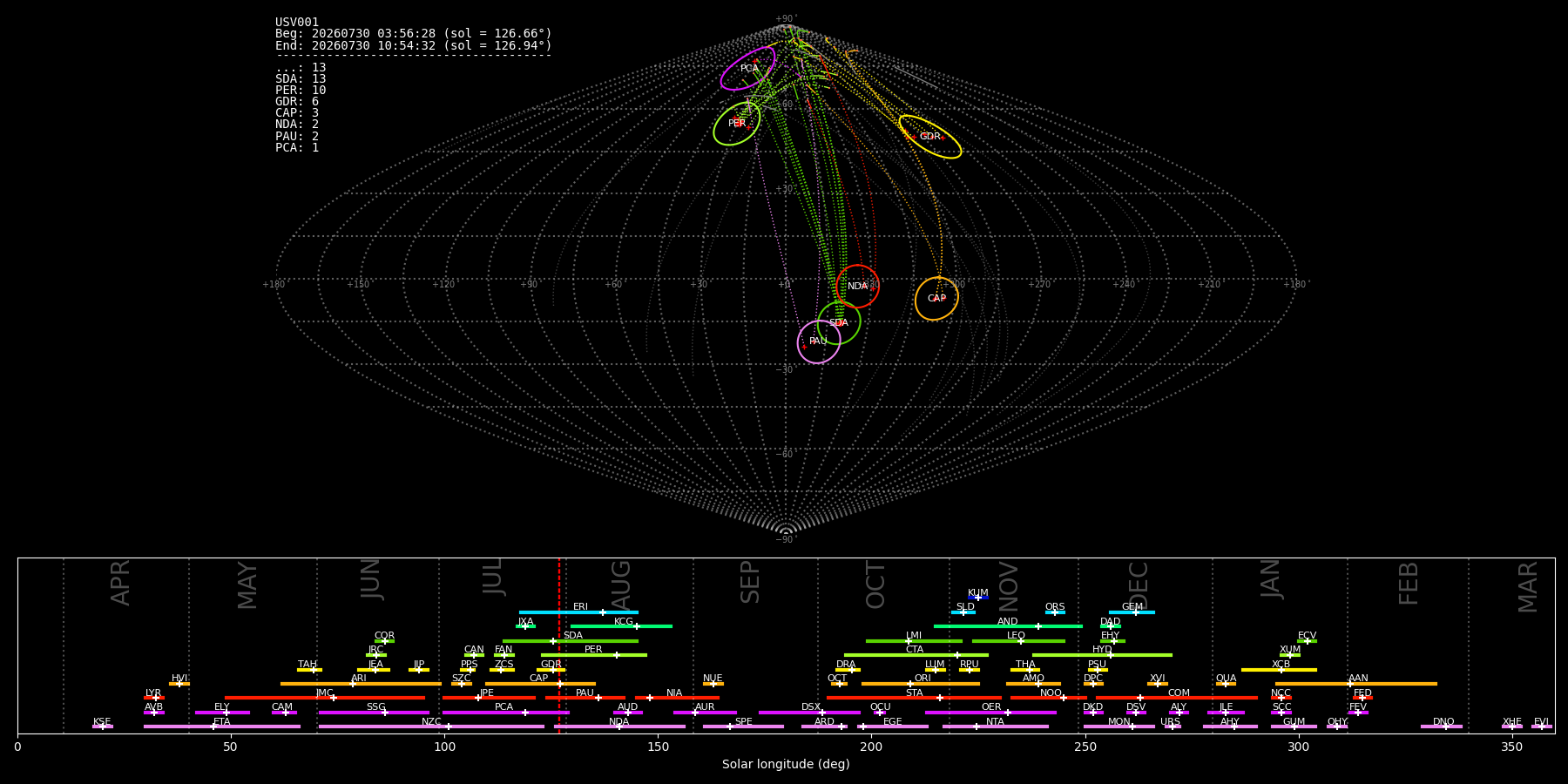Viewport: 1568px width, 784px height.
Task: Click the SSG shower bar label
Action: tap(376, 707)
